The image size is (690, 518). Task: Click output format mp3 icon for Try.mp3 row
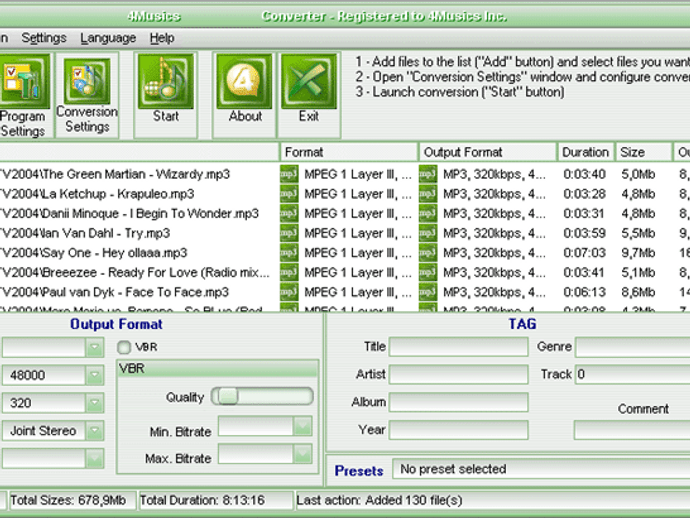click(428, 233)
